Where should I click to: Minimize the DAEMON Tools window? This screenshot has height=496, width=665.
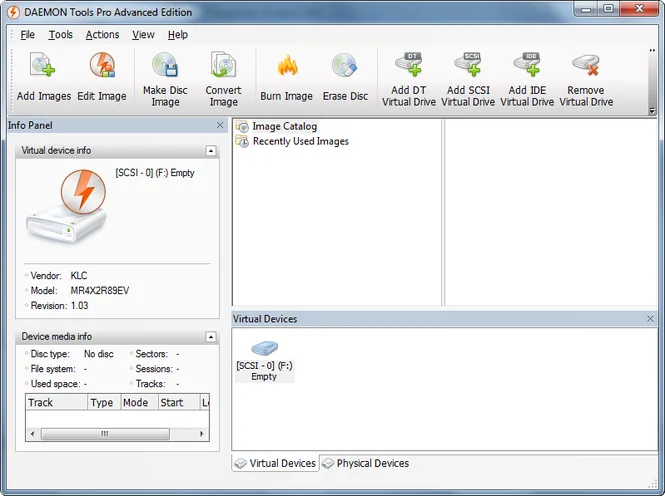tap(586, 9)
